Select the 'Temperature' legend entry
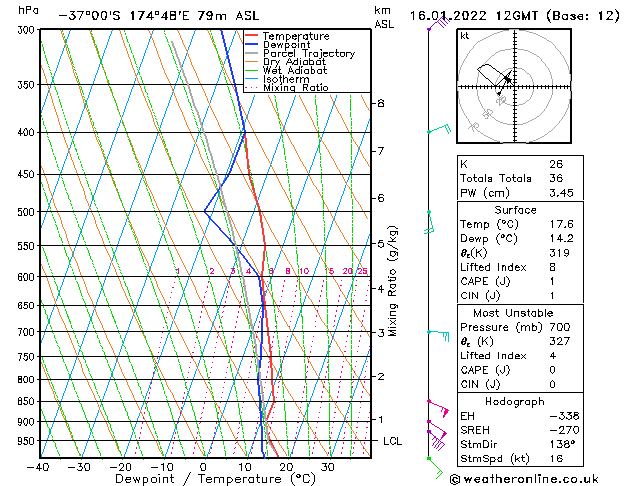Viewport: 629px width, 486px height. point(296,36)
